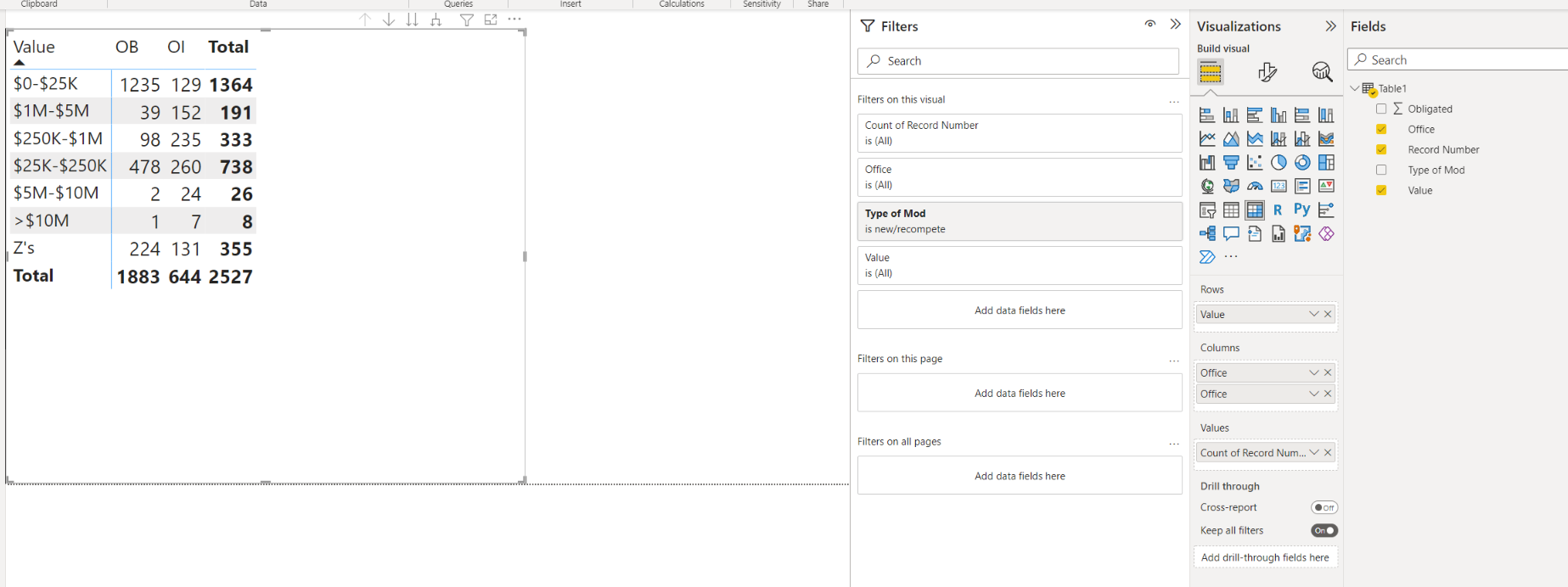The width and height of the screenshot is (1568, 587).
Task: Click the single down arrow drill-down icon
Action: click(389, 20)
